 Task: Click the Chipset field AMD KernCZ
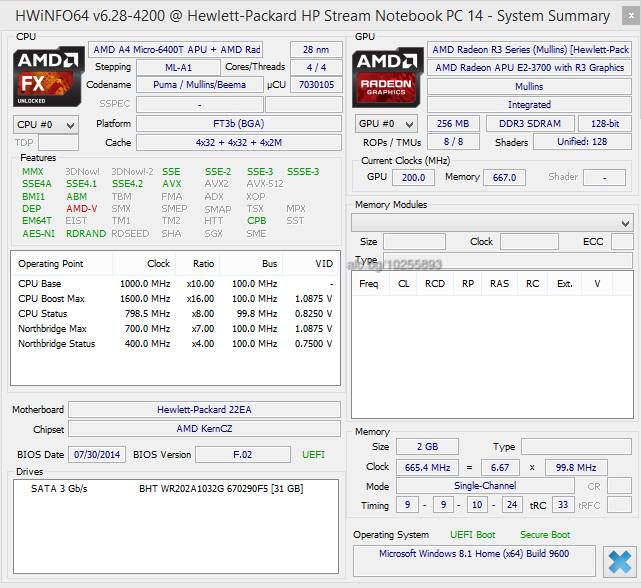coord(204,429)
